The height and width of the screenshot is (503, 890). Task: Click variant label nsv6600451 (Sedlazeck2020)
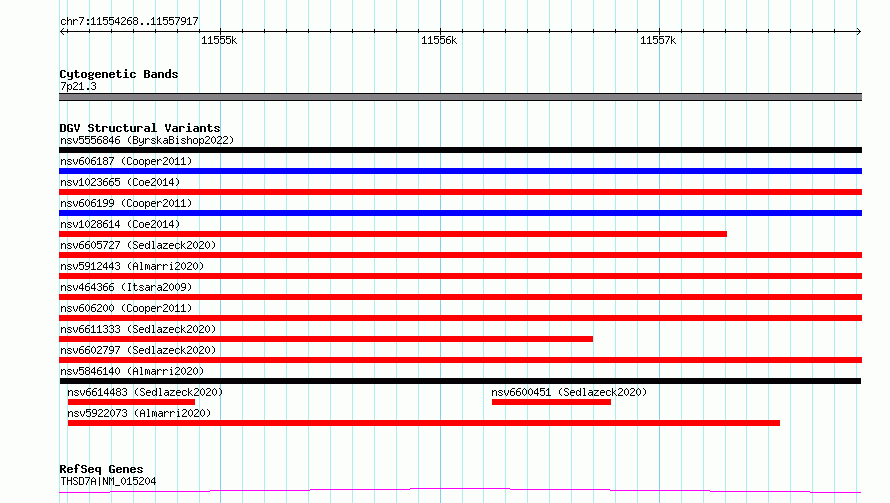[x=569, y=392]
